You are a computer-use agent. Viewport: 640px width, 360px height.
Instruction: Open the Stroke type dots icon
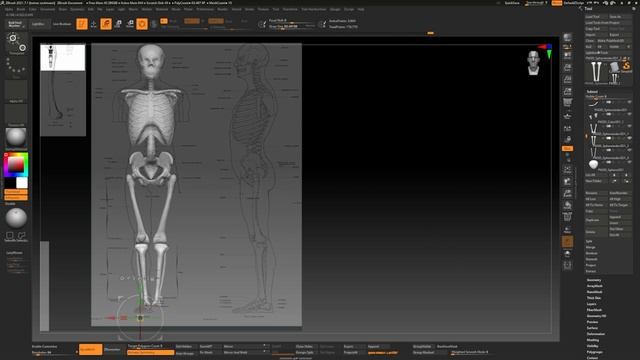coord(16,66)
